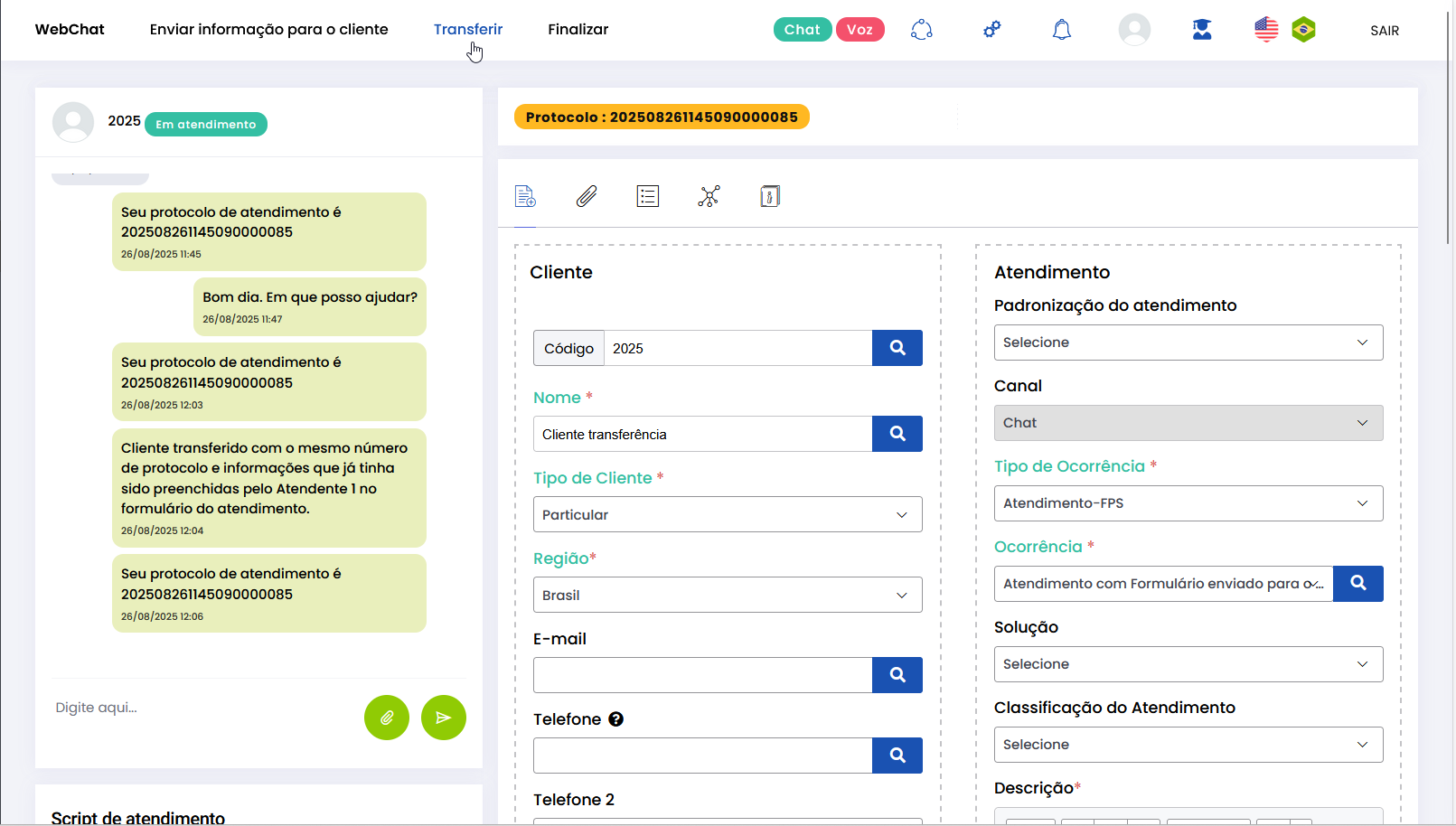Click the green attach file button in chat
Viewport: 1456px width, 826px height.
point(387,718)
